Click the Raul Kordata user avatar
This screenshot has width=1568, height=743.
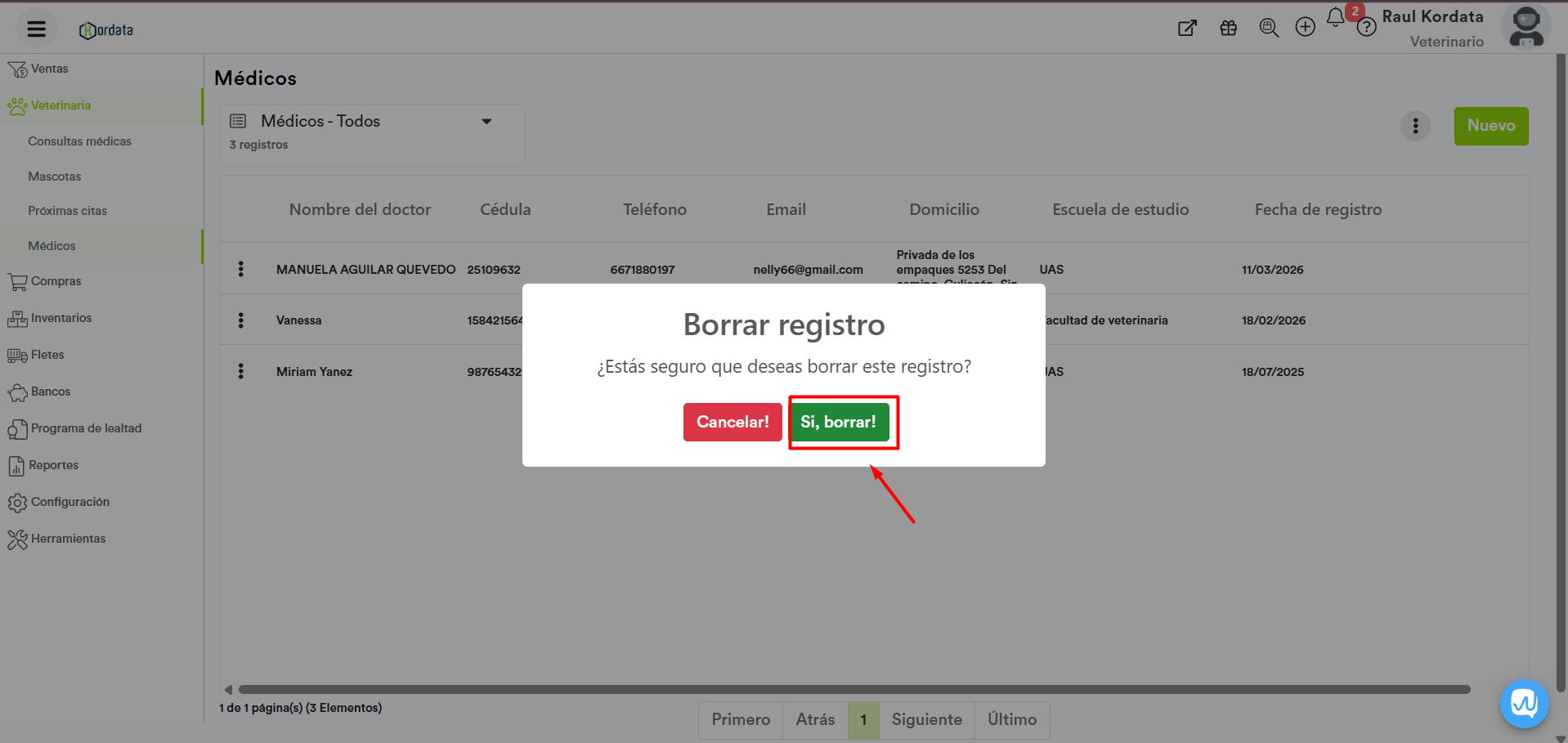(1525, 28)
